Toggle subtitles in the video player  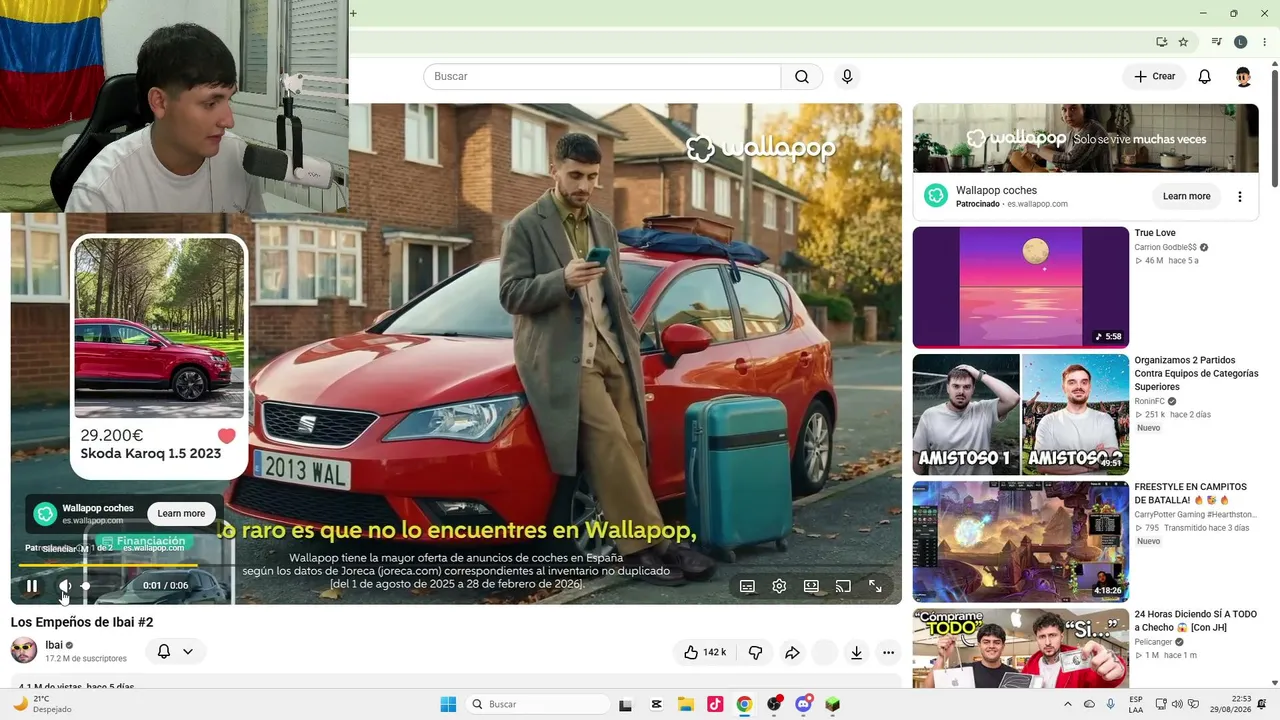(747, 586)
